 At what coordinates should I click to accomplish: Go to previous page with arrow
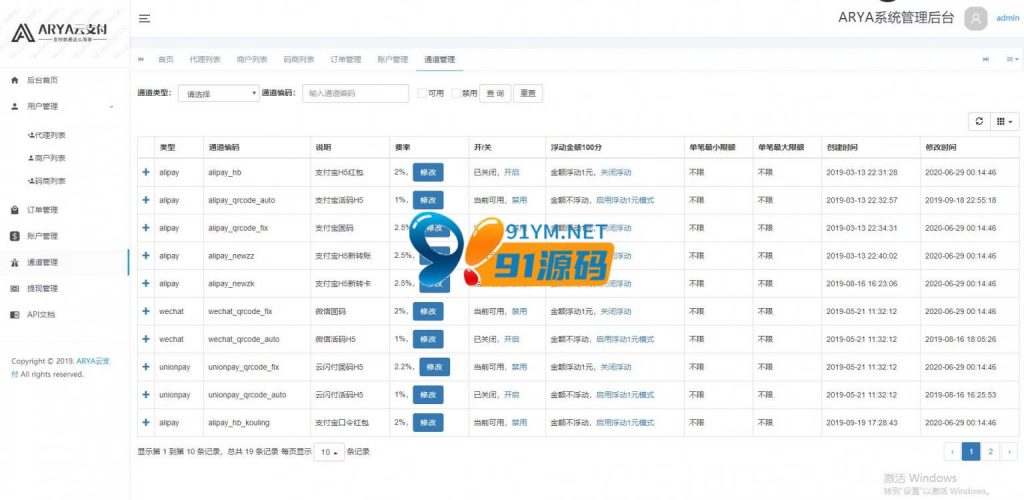point(953,452)
